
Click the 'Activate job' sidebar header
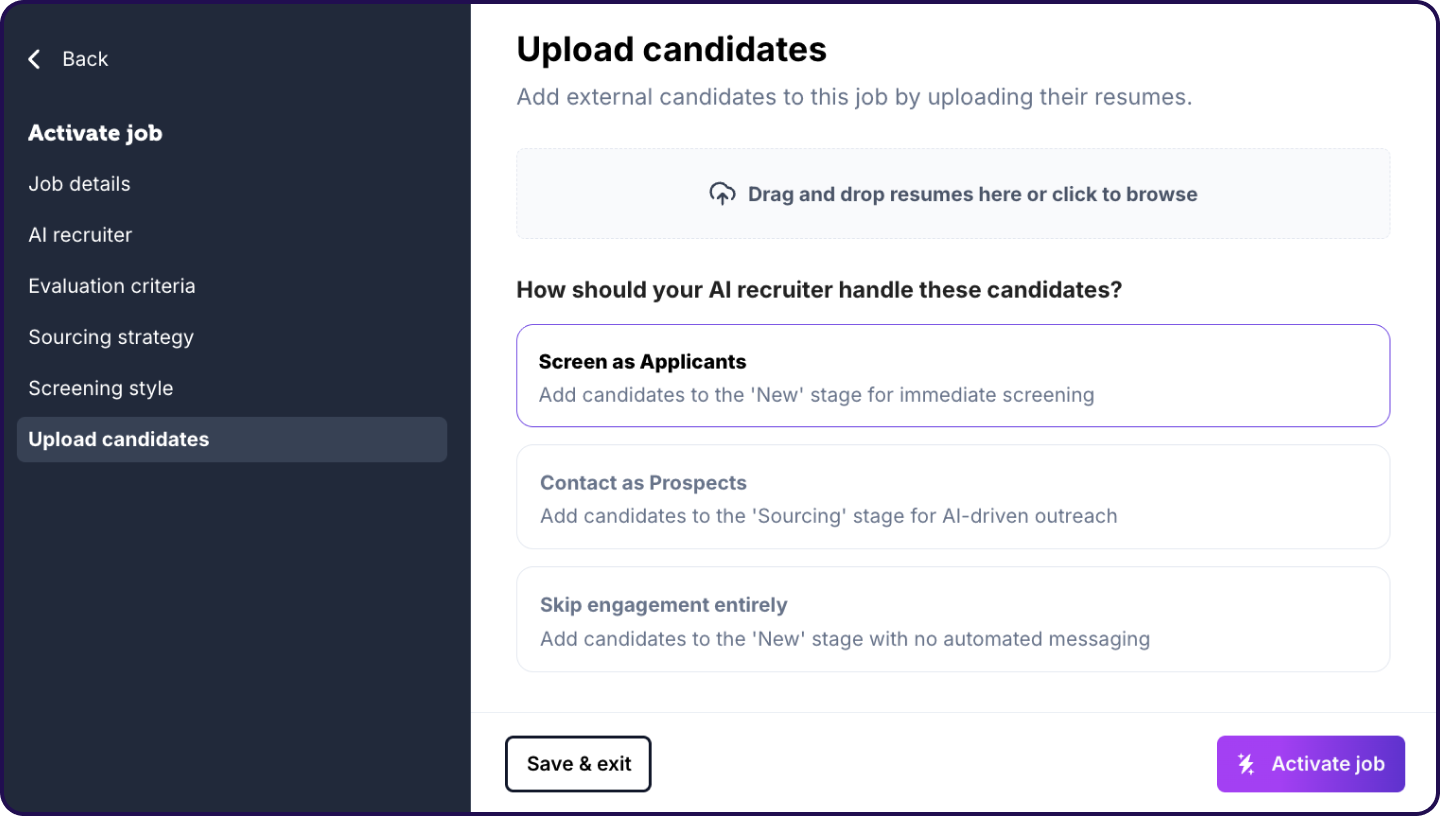(95, 133)
